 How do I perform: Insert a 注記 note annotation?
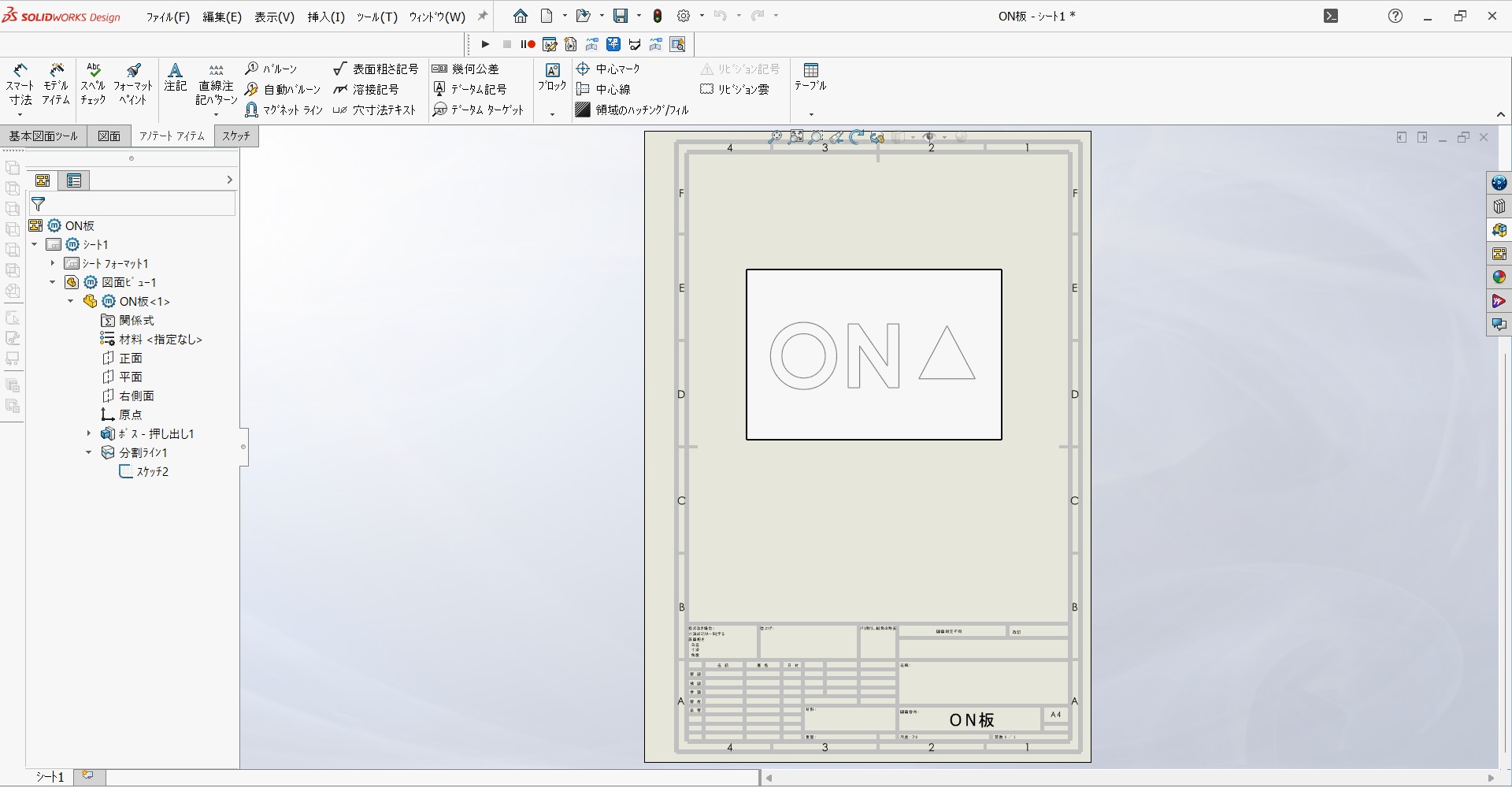click(176, 77)
